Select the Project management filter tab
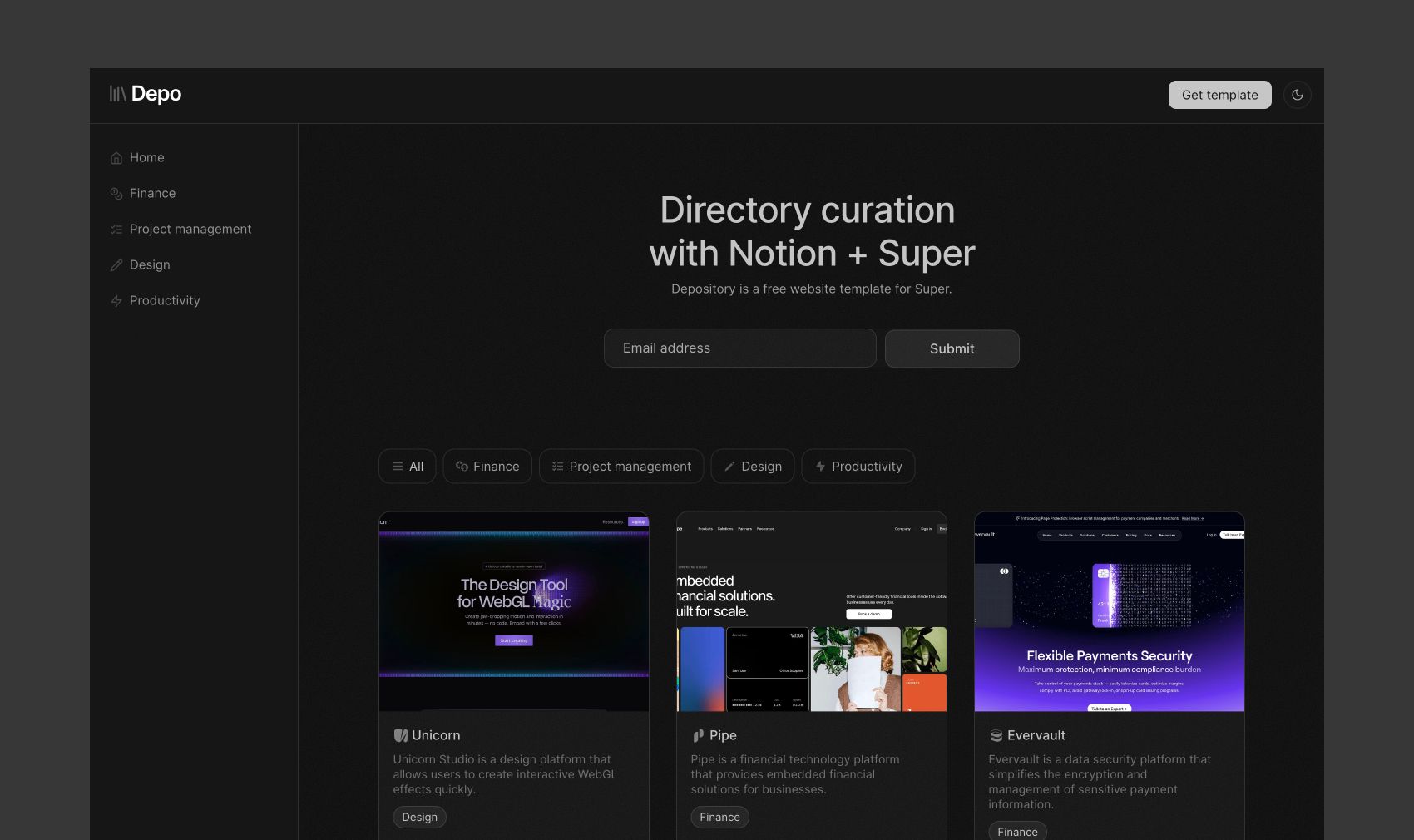 pos(621,467)
